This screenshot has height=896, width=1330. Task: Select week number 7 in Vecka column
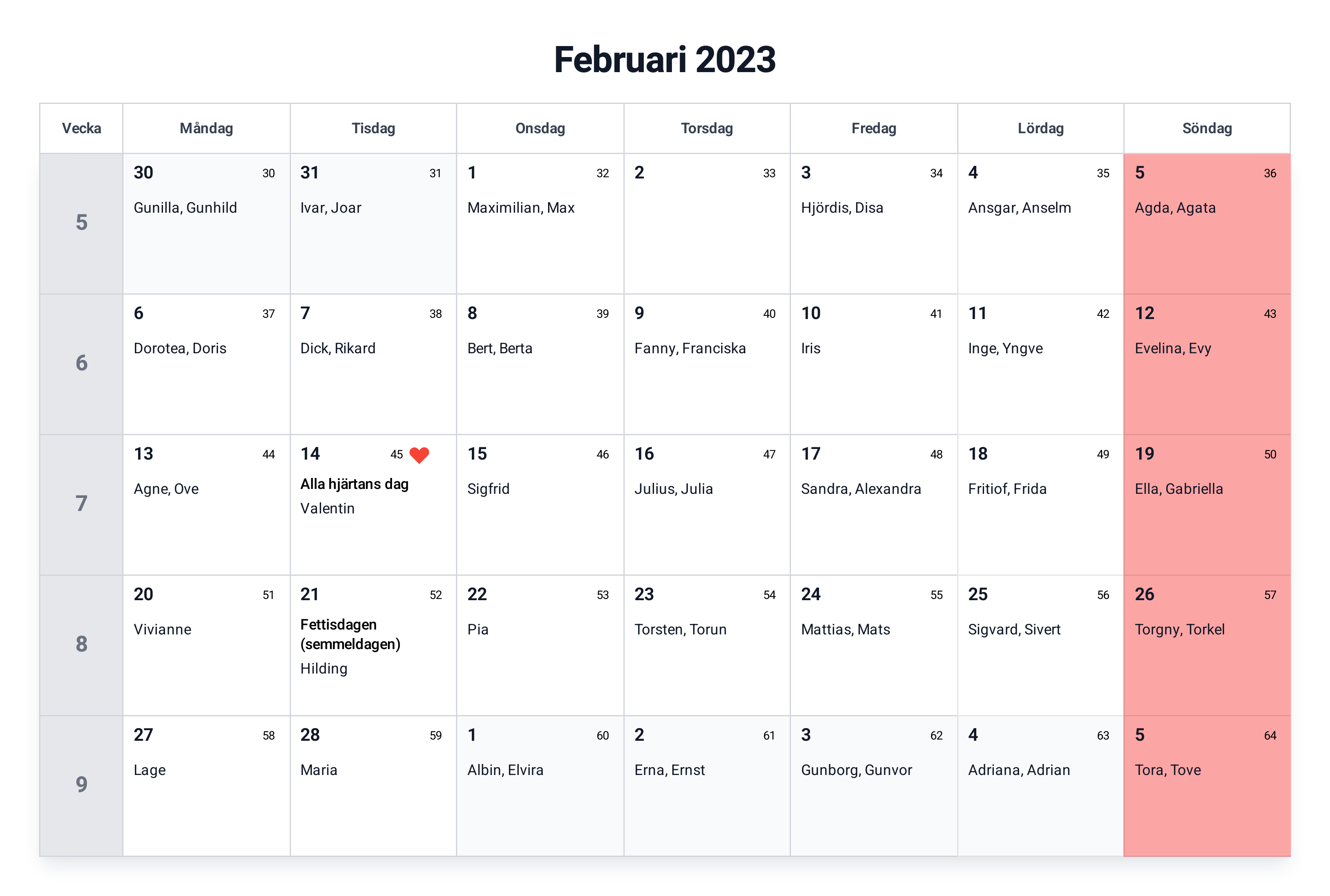point(81,504)
